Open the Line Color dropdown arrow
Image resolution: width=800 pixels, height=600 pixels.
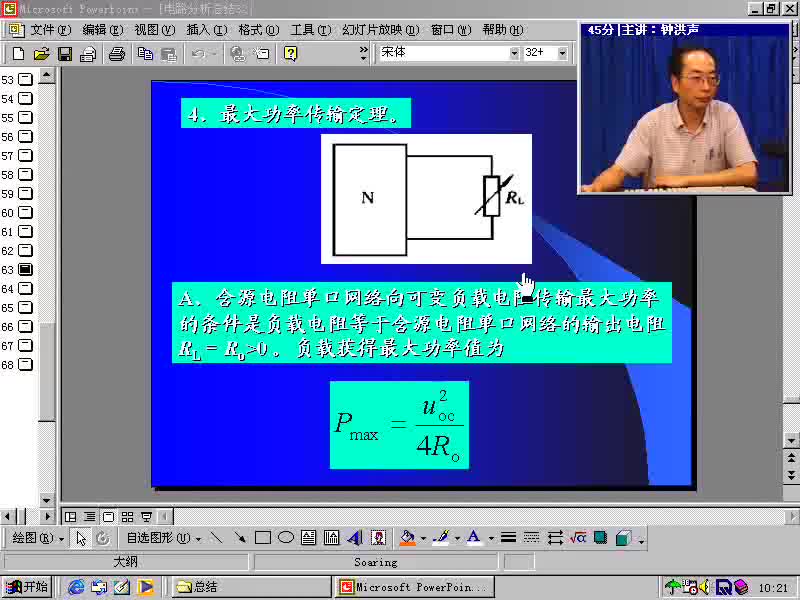pos(457,538)
